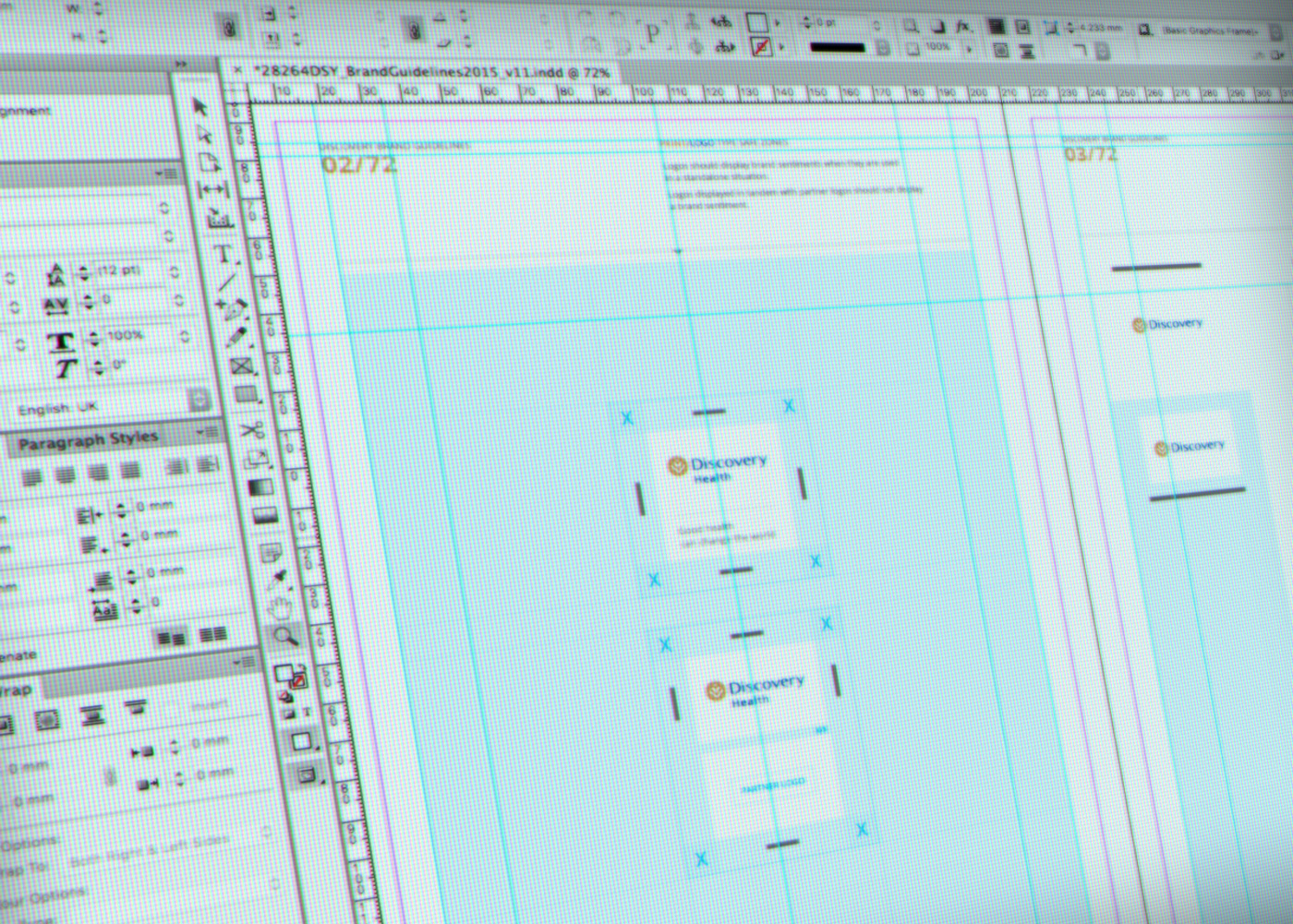Select the Free Transform tool

[x=257, y=459]
